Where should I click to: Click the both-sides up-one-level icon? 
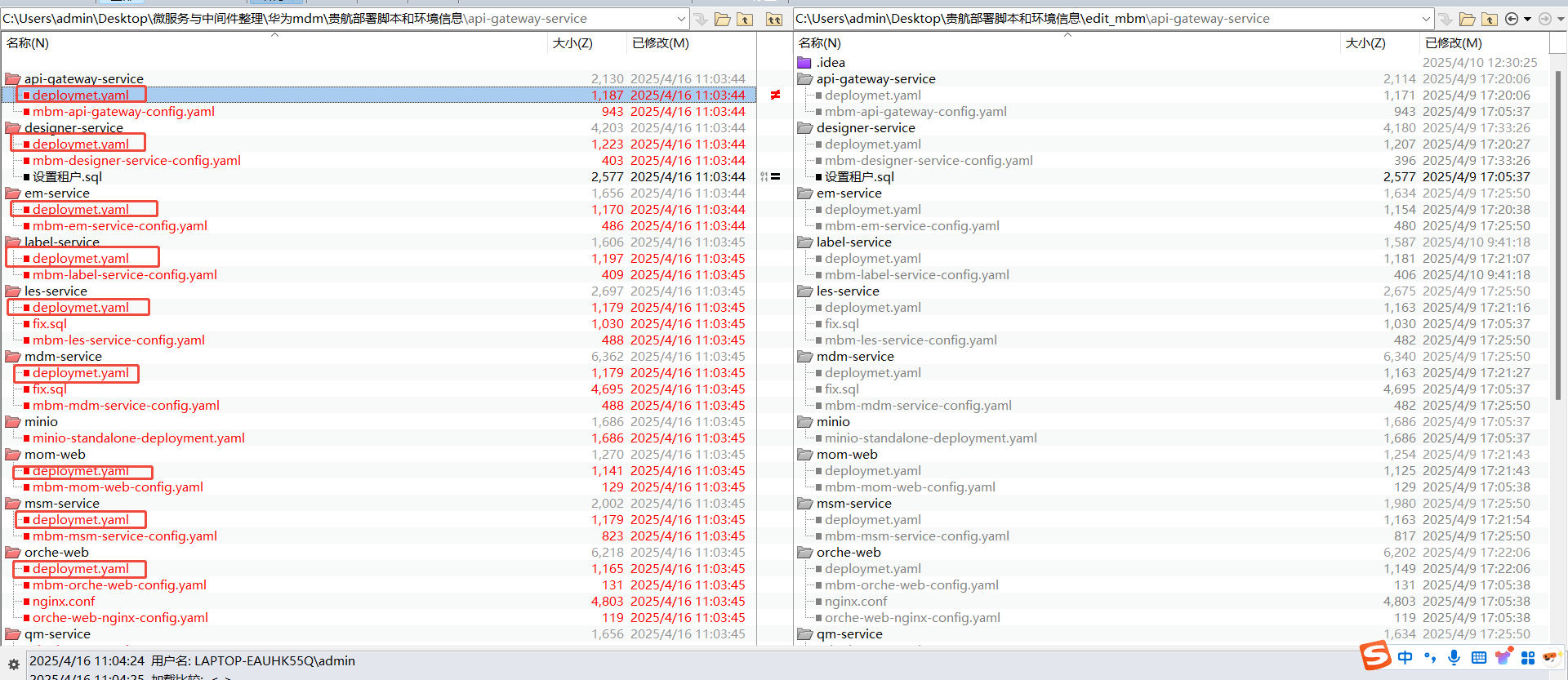coord(774,19)
